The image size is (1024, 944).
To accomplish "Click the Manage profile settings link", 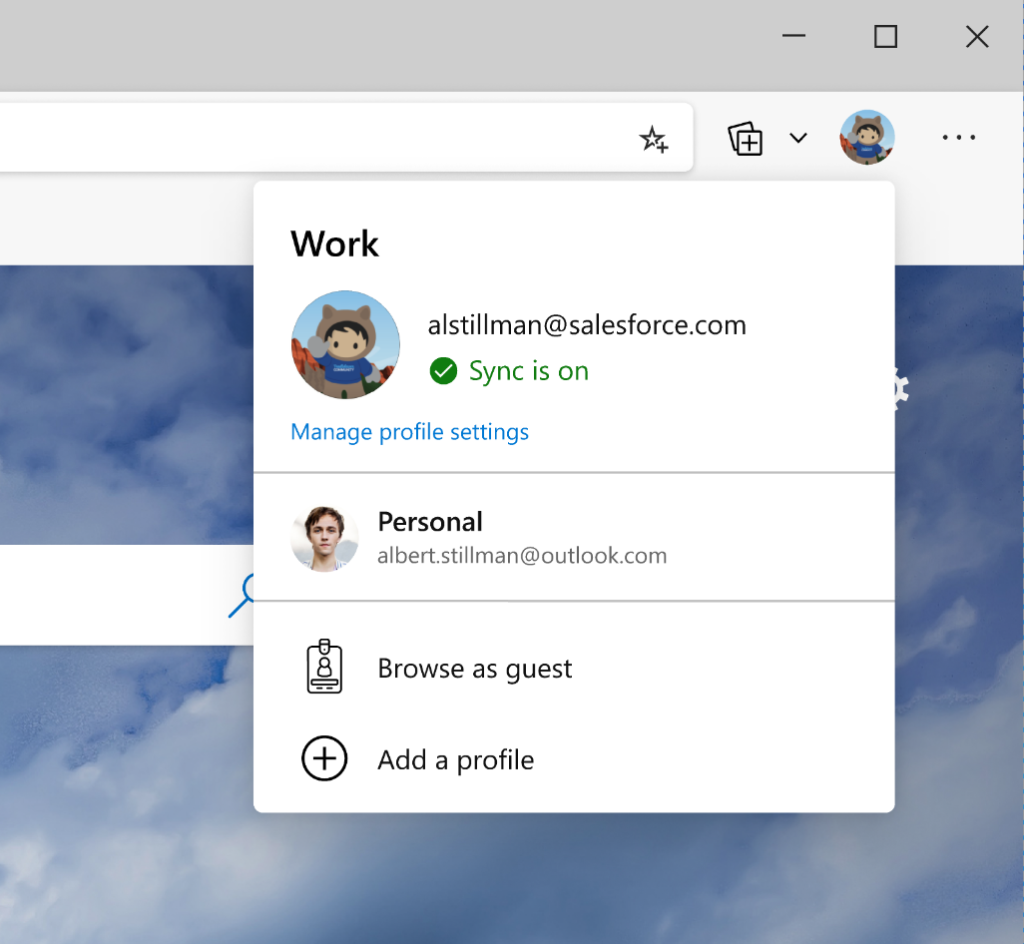I will tap(409, 432).
